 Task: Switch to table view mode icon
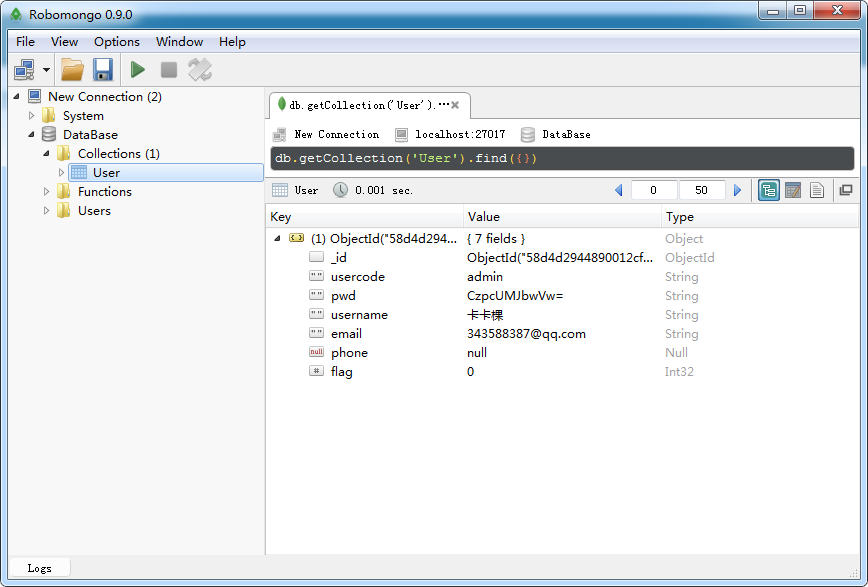coord(793,190)
